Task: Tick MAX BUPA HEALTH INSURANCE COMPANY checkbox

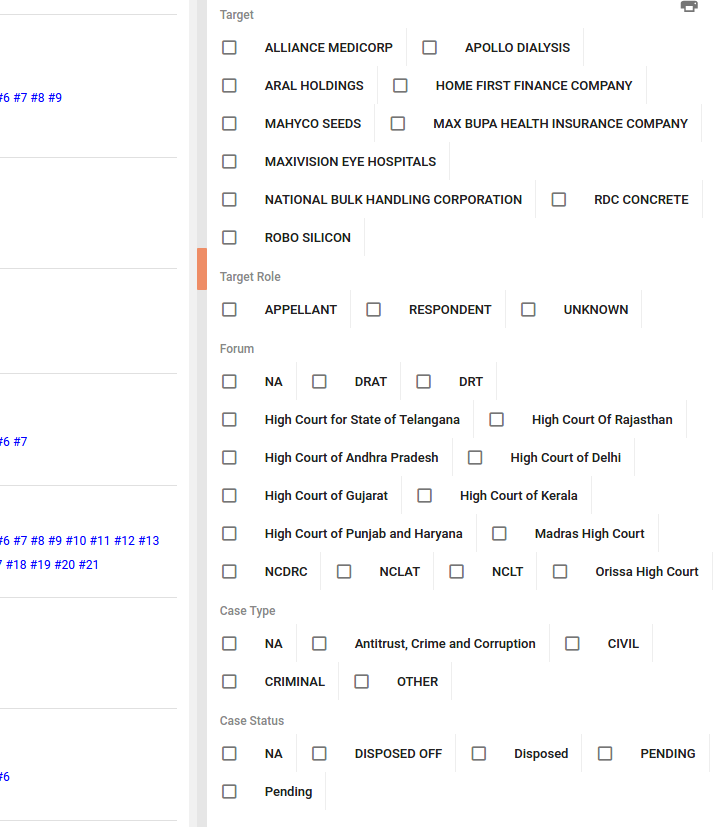Action: click(398, 123)
